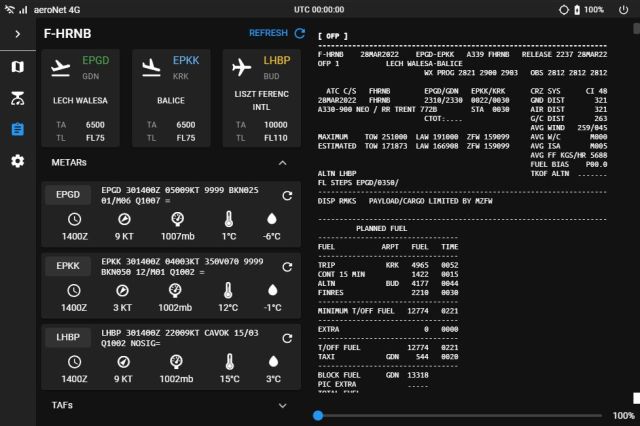Image resolution: width=640 pixels, height=426 pixels.
Task: Click the brightness icon in the status bar
Action: click(563, 9)
